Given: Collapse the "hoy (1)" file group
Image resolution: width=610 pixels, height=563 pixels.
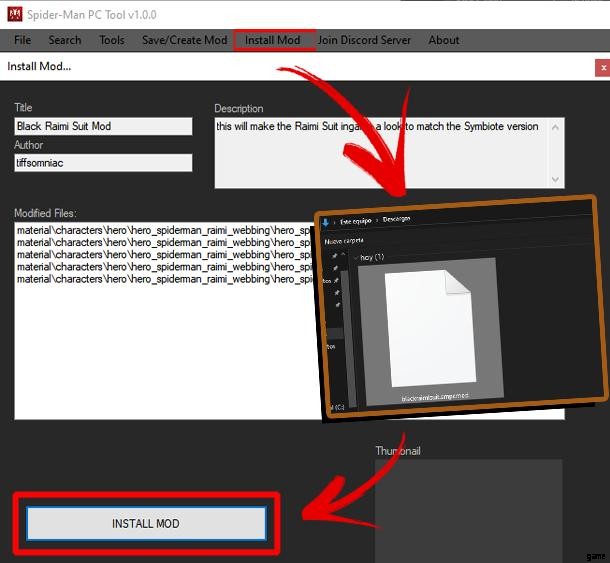Looking at the screenshot, I should coord(356,258).
